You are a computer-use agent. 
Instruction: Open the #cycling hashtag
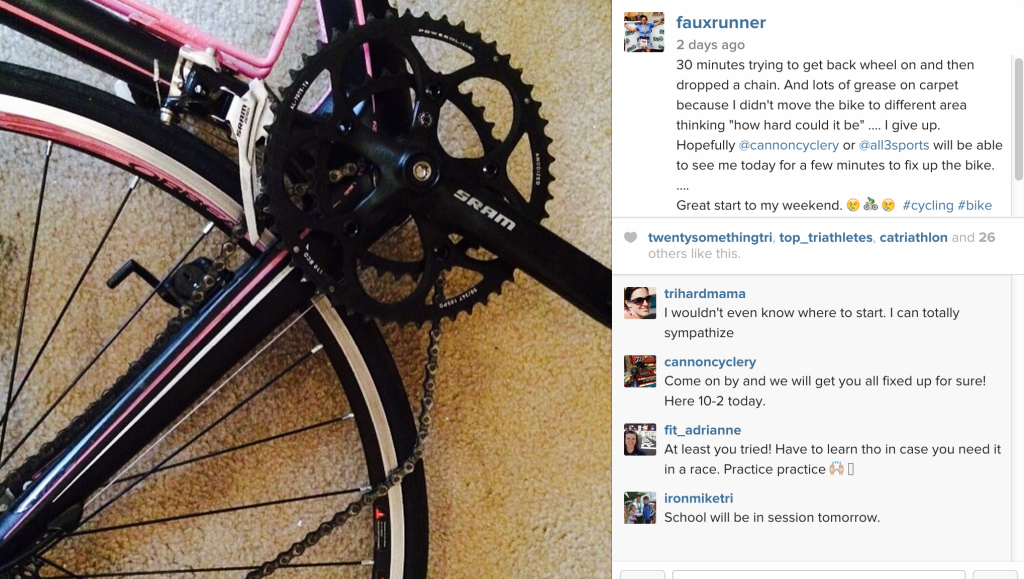(928, 205)
